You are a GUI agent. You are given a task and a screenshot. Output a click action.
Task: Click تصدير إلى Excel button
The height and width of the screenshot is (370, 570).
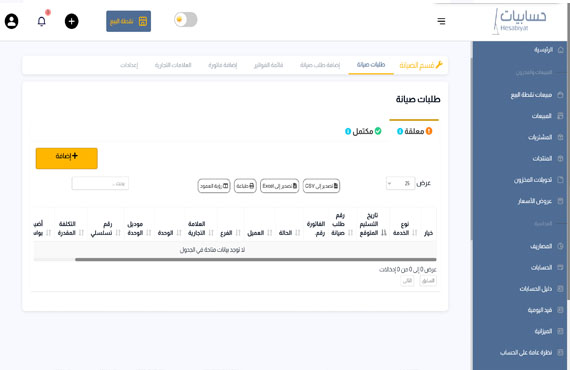(280, 186)
